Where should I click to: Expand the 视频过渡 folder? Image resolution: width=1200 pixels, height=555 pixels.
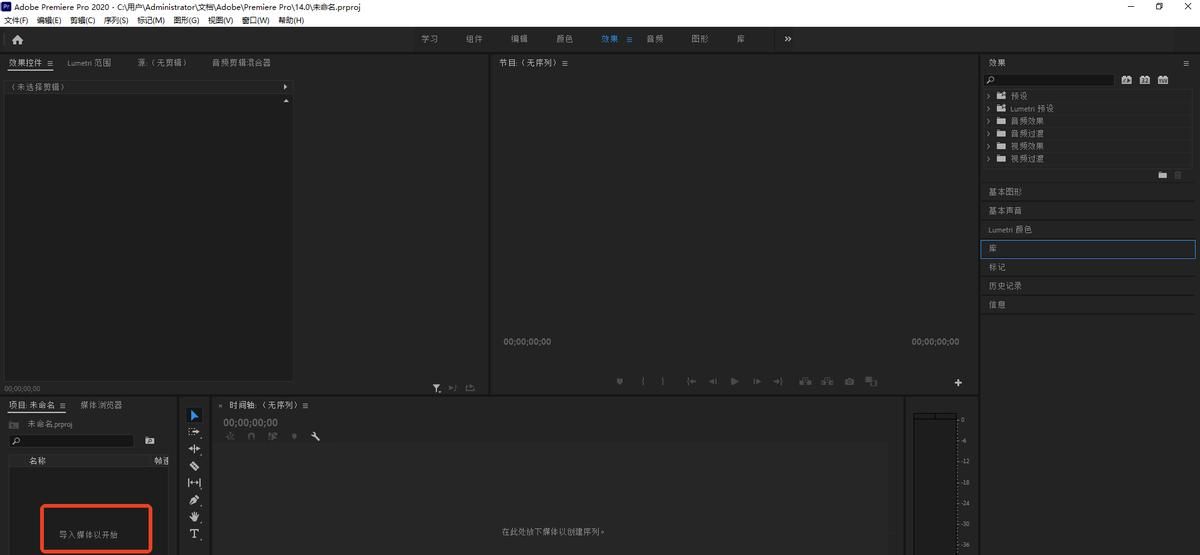(x=989, y=158)
